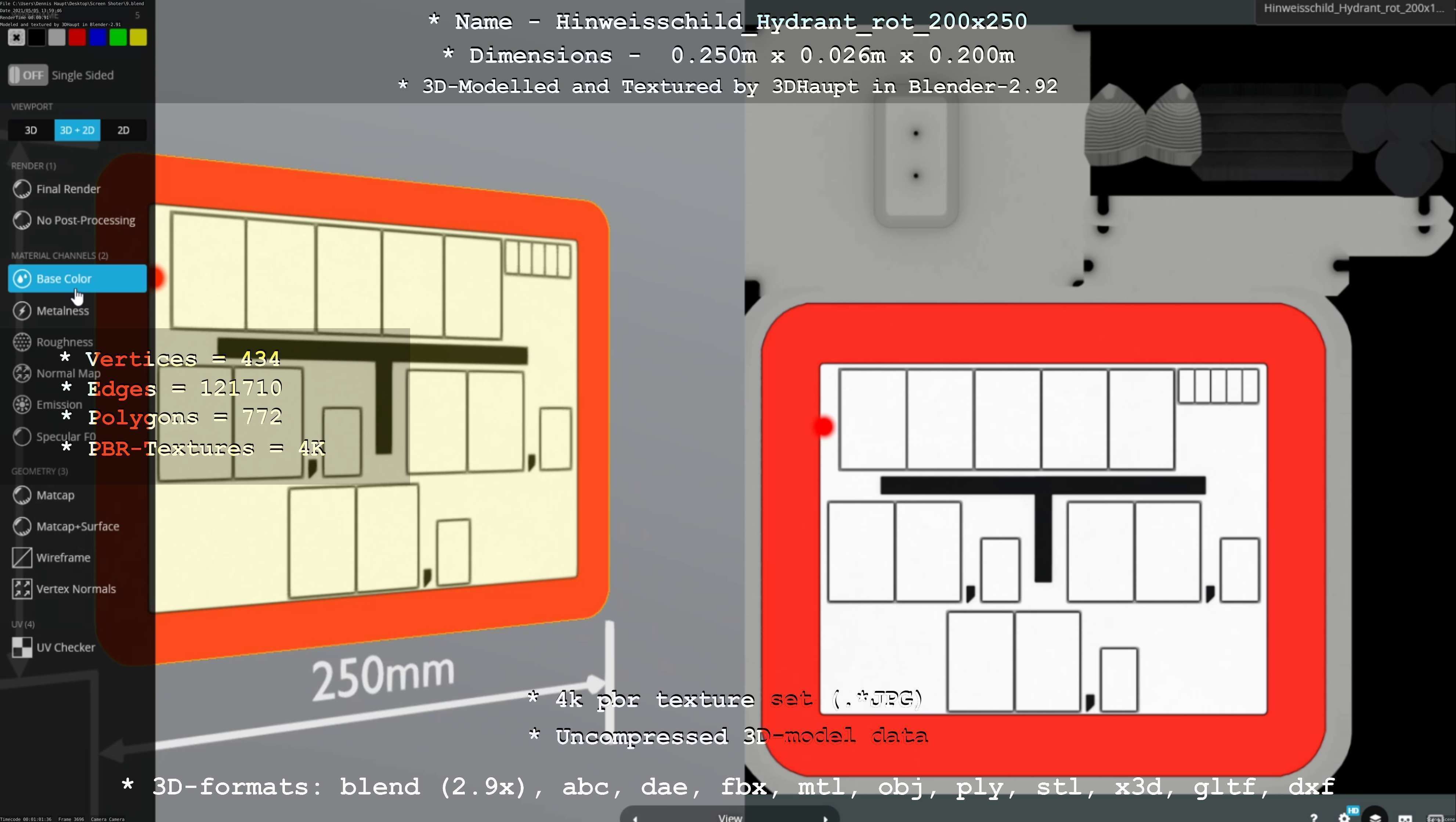Select the Roughness material channel
Viewport: 1456px width, 822px height.
(x=64, y=342)
